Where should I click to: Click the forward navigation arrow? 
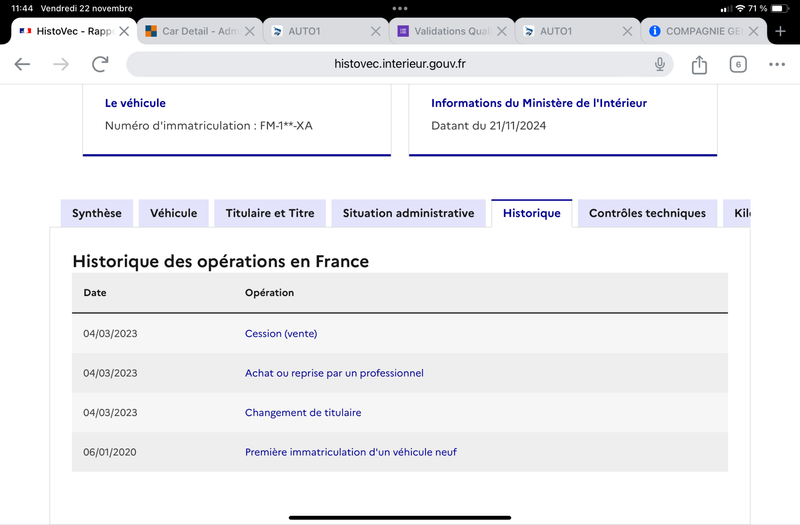(x=61, y=64)
